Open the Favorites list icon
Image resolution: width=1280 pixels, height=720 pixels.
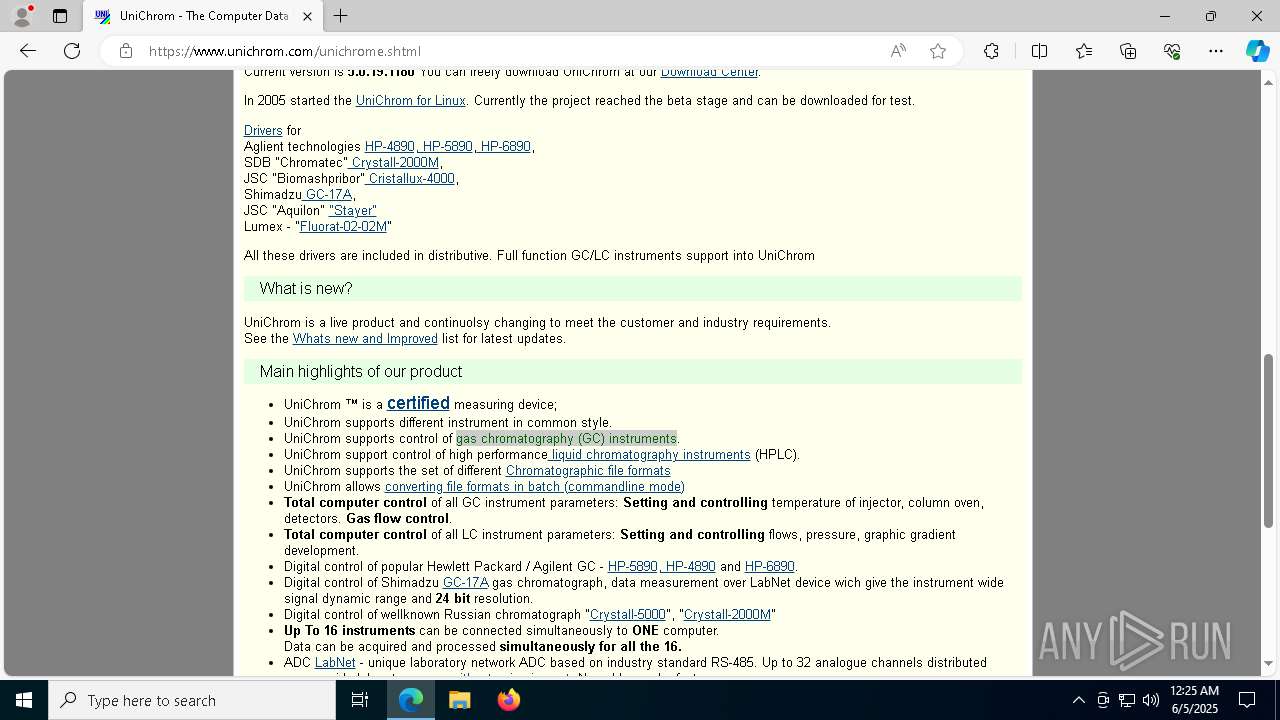pyautogui.click(x=1084, y=51)
